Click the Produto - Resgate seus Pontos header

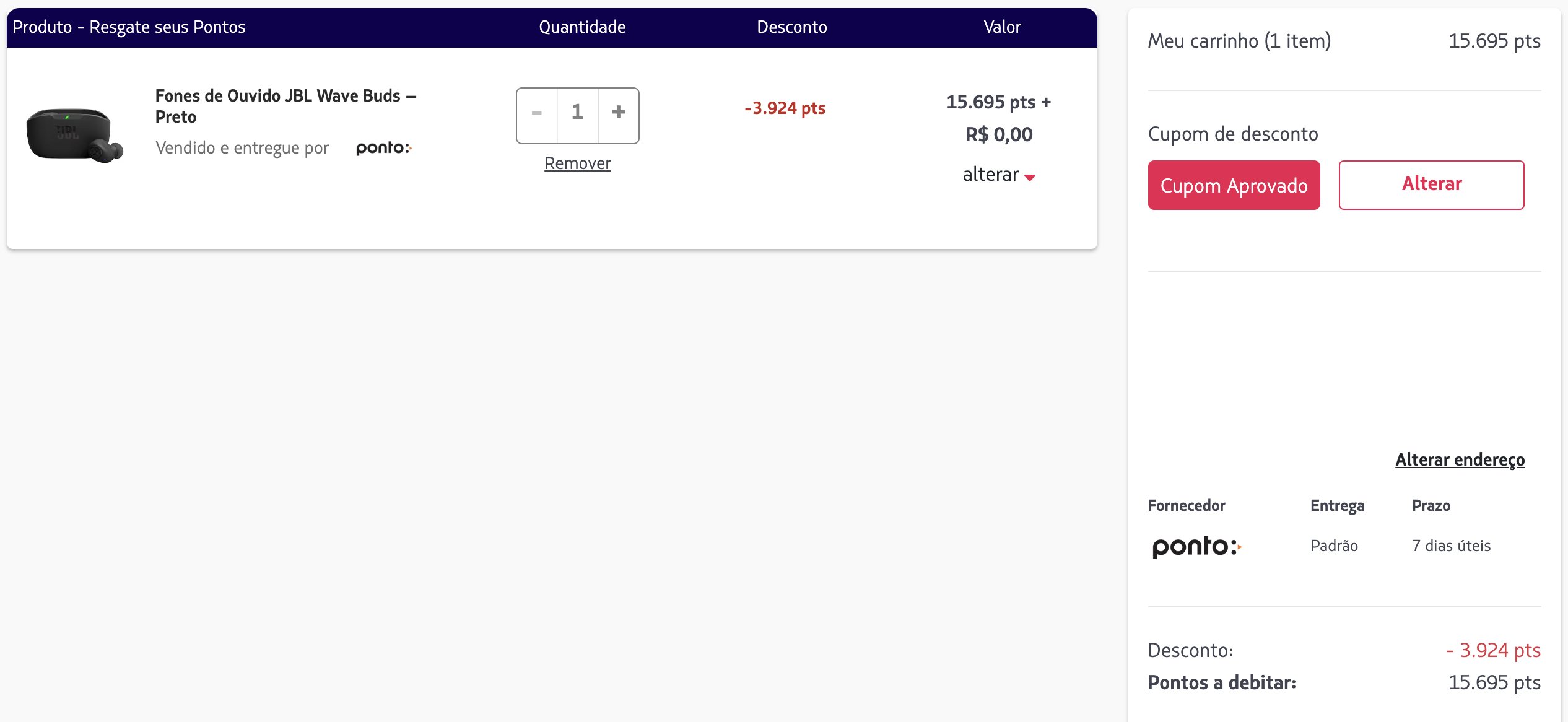tap(129, 27)
